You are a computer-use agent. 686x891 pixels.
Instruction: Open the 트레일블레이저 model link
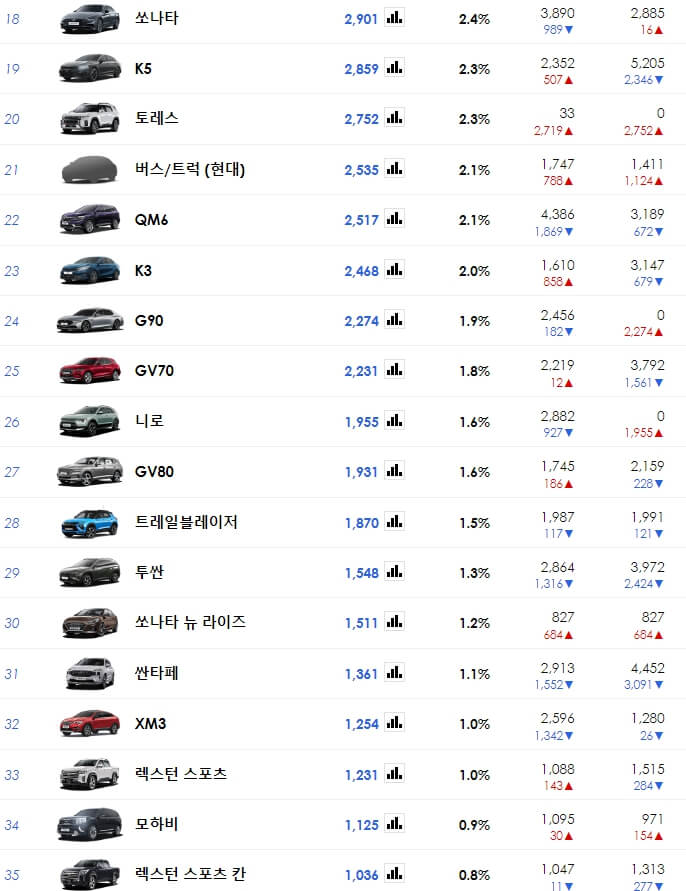pos(186,522)
